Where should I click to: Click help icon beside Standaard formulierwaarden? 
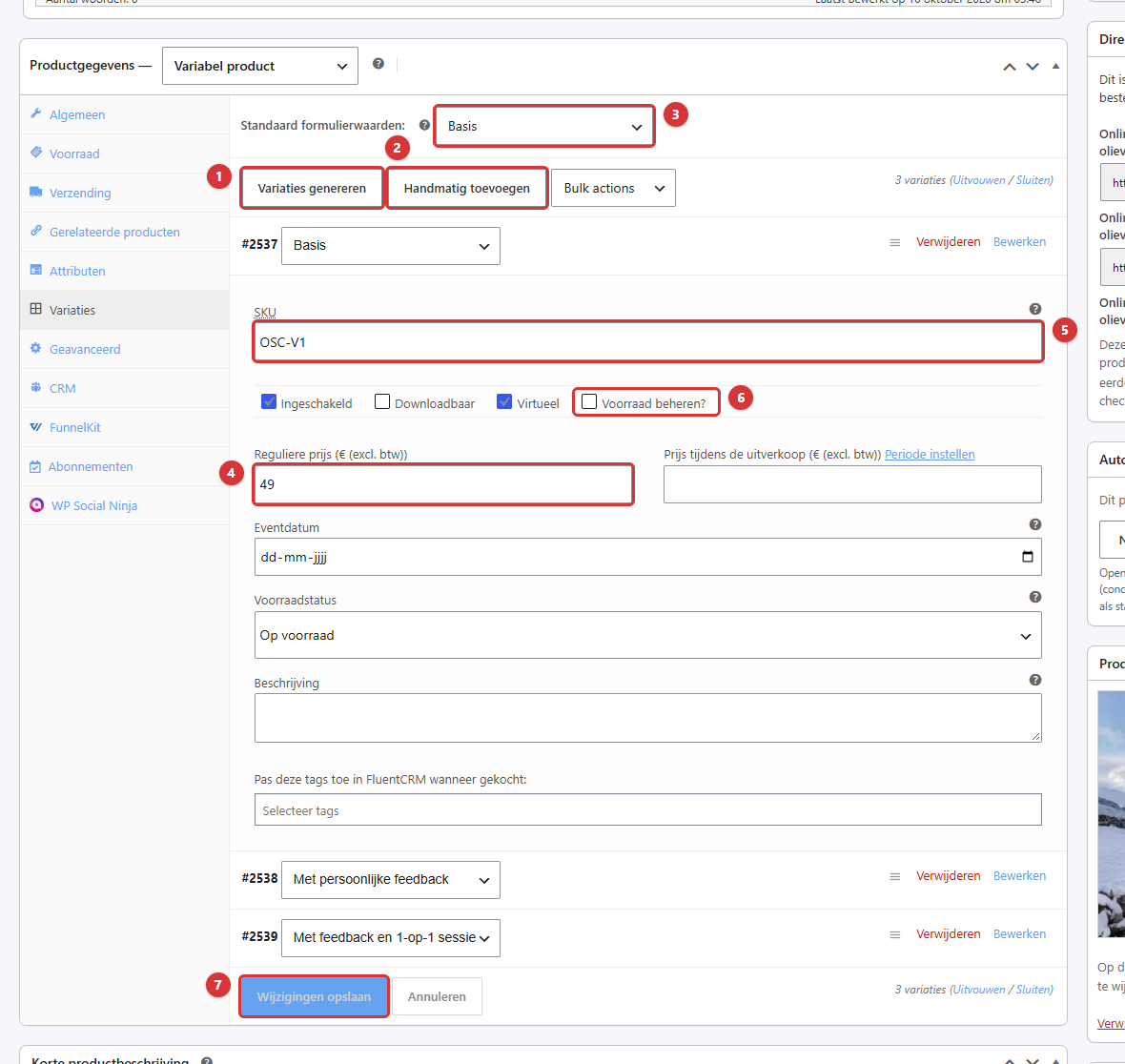click(425, 125)
